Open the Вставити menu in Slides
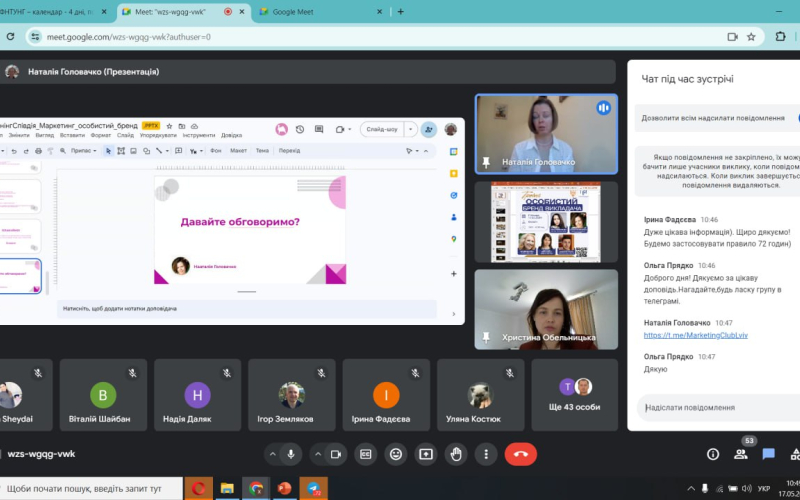This screenshot has height=500, width=800. 72,136
